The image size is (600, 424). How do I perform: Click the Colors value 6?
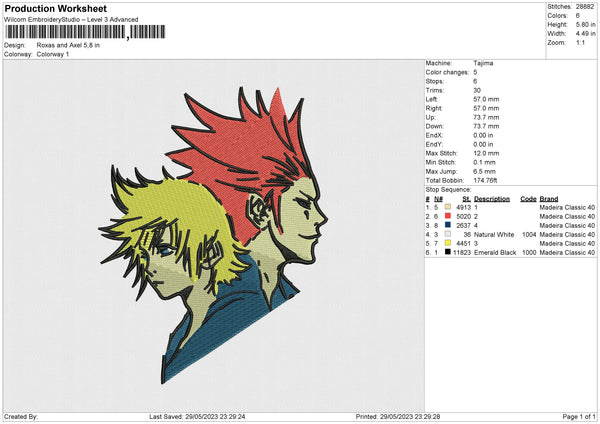click(578, 16)
